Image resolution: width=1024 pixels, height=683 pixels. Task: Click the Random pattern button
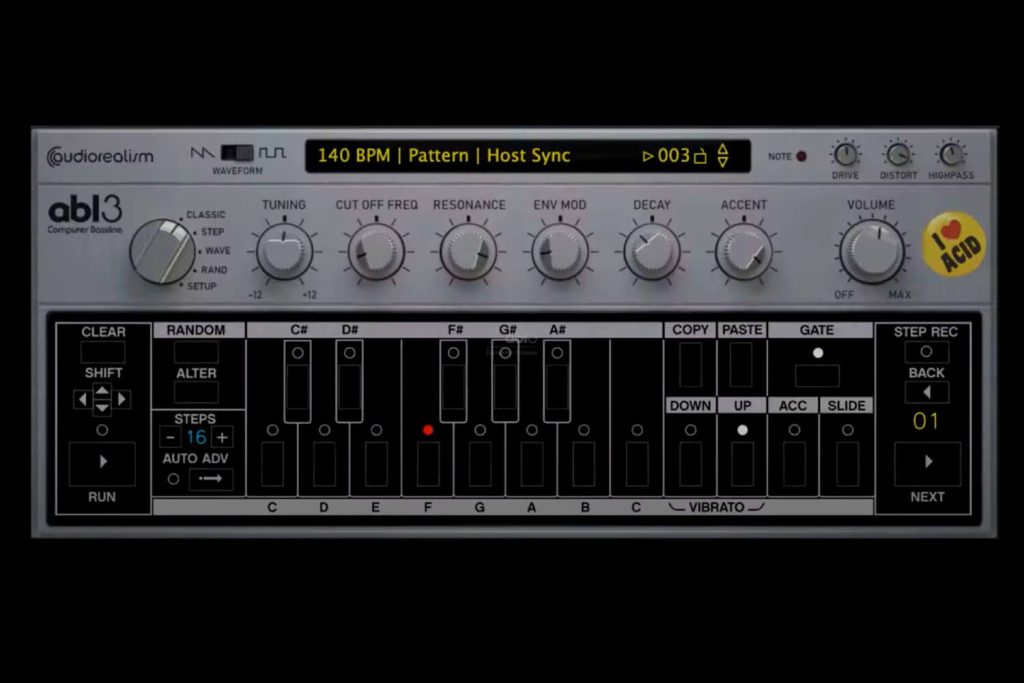pos(196,352)
